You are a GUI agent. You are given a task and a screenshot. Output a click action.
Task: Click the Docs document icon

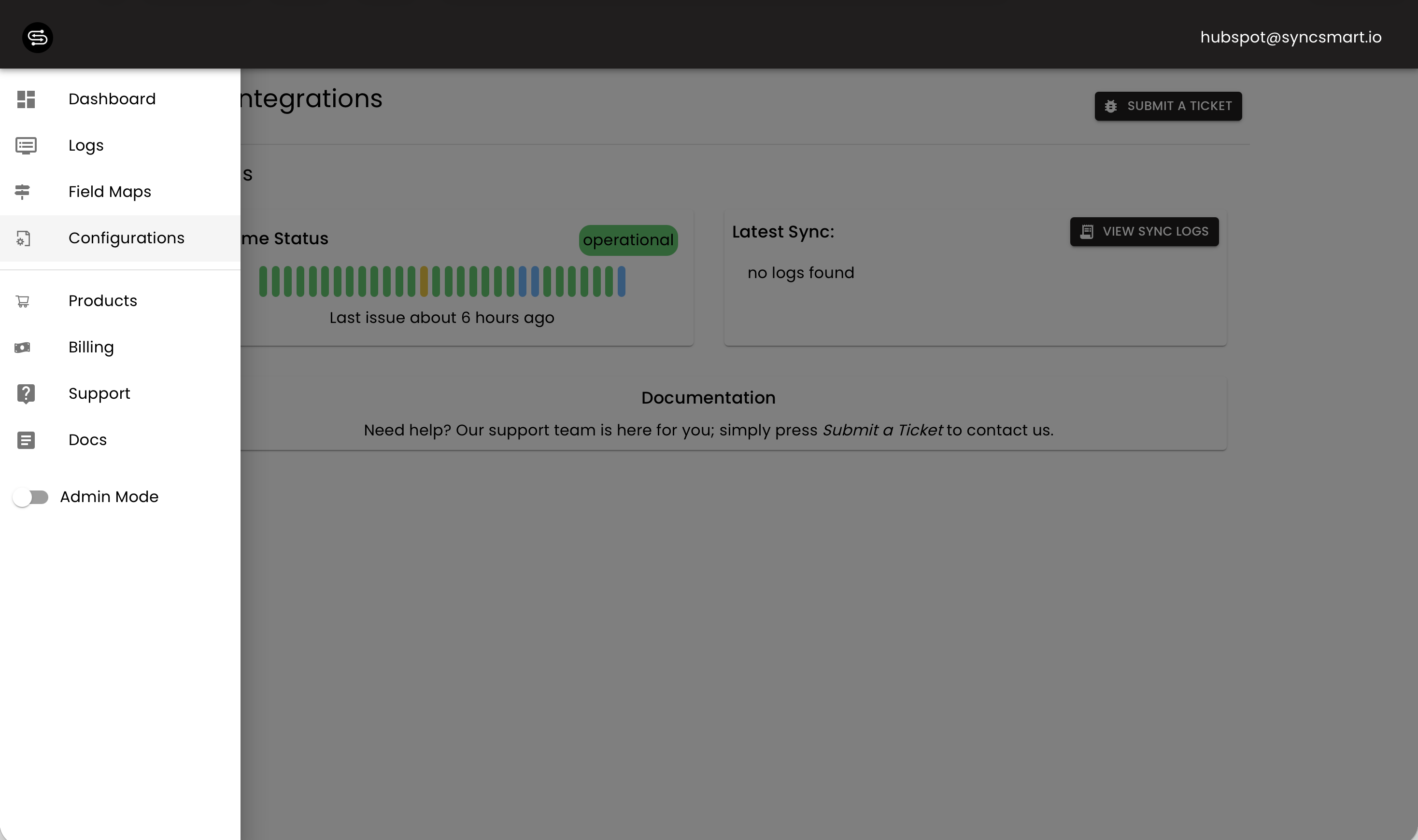[x=26, y=440]
